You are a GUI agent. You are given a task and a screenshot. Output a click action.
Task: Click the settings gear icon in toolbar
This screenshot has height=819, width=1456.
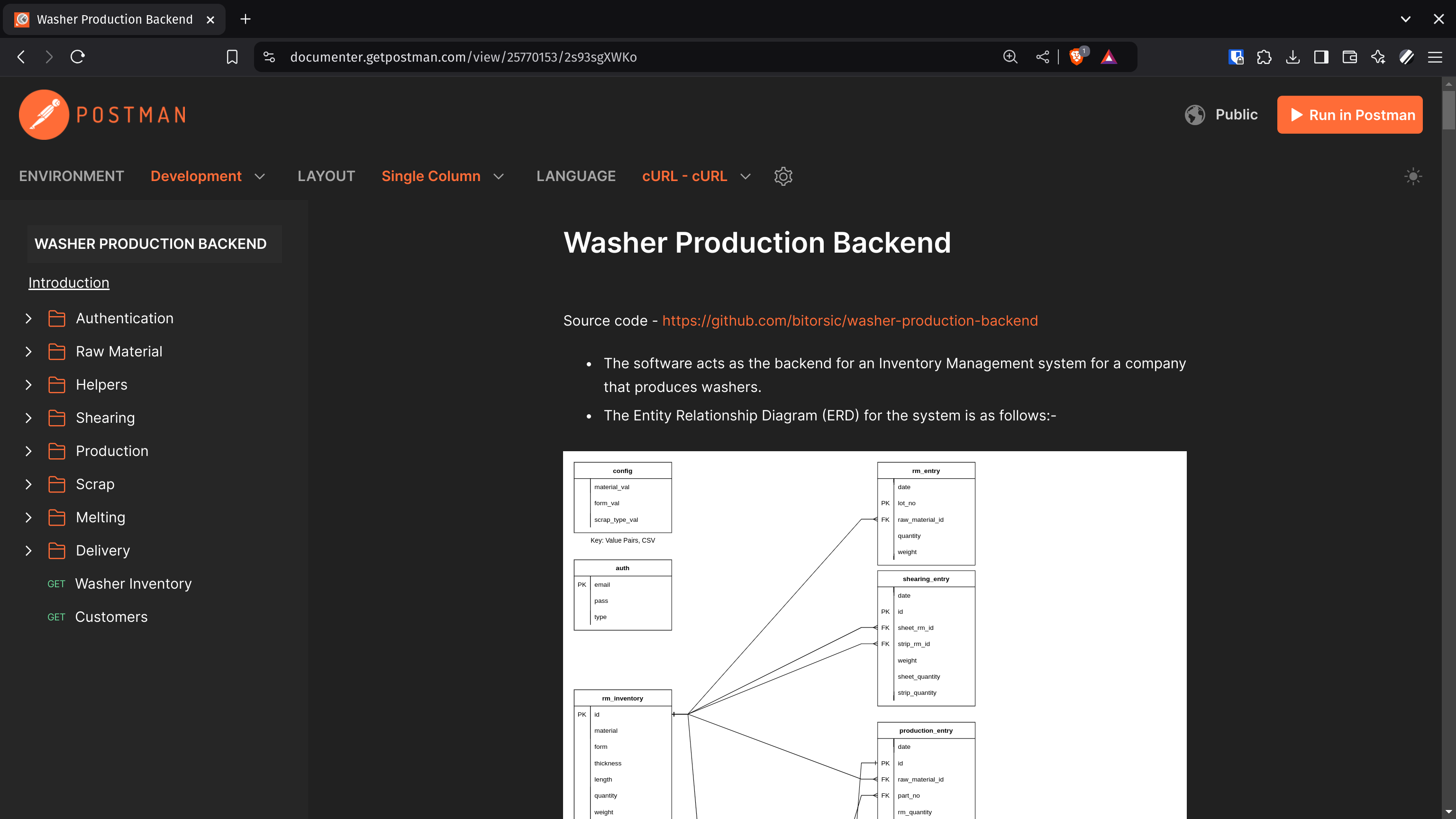(x=783, y=176)
